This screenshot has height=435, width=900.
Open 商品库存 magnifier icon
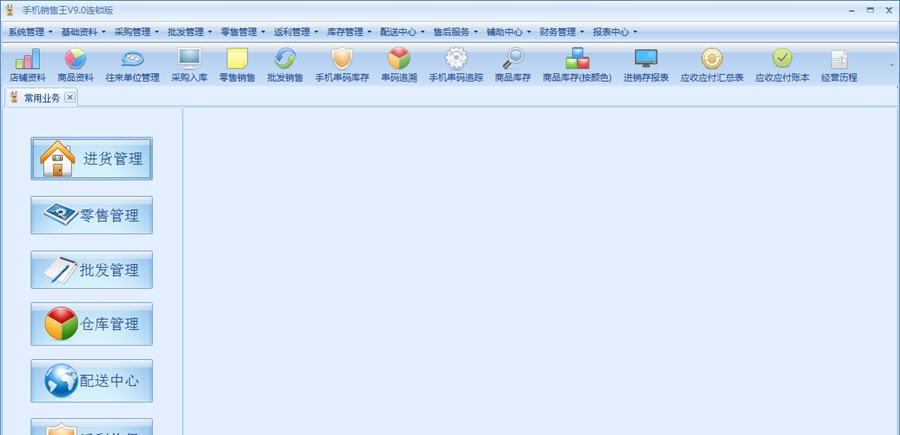[513, 65]
